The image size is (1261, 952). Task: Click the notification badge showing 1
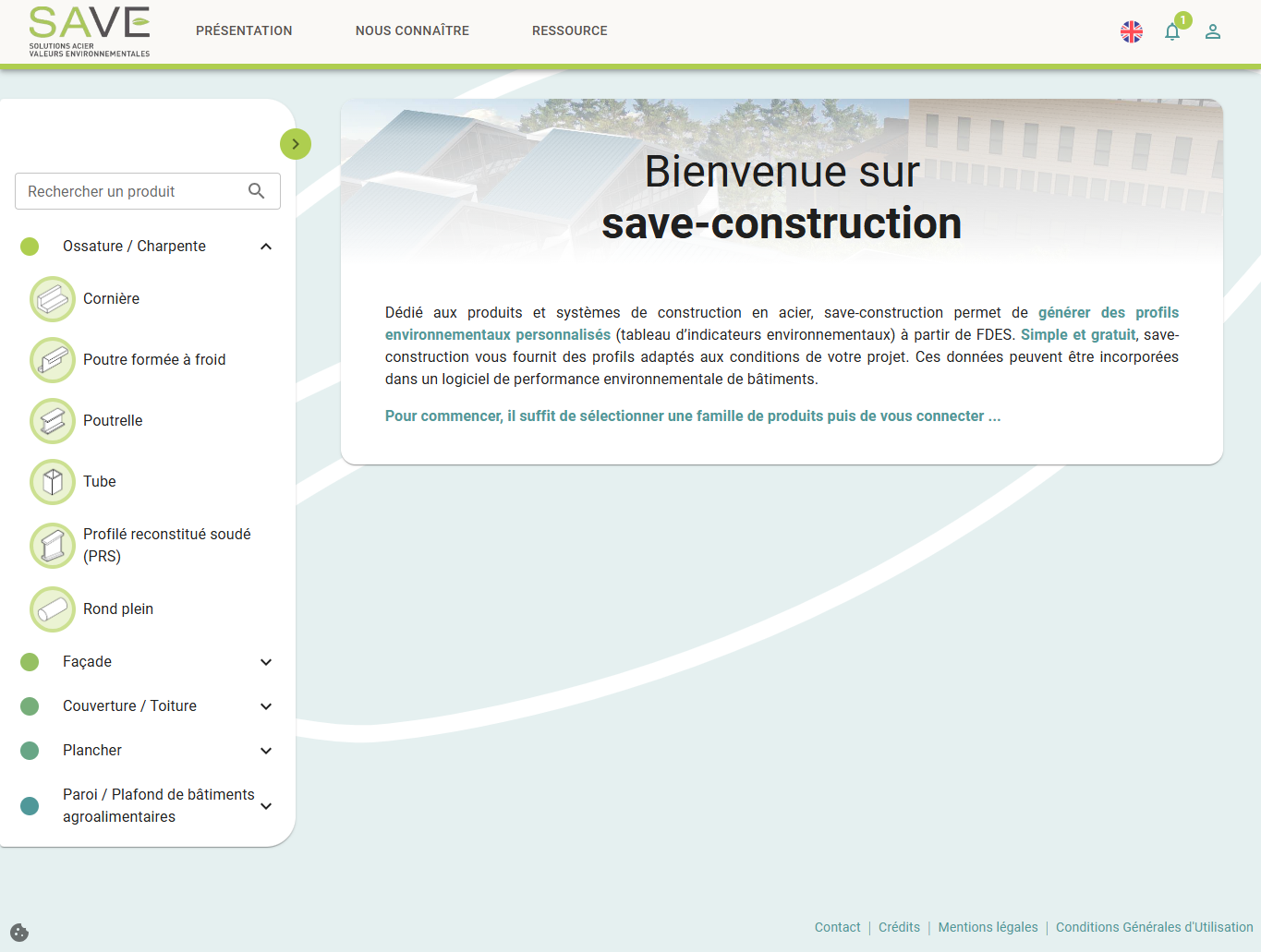[1183, 20]
